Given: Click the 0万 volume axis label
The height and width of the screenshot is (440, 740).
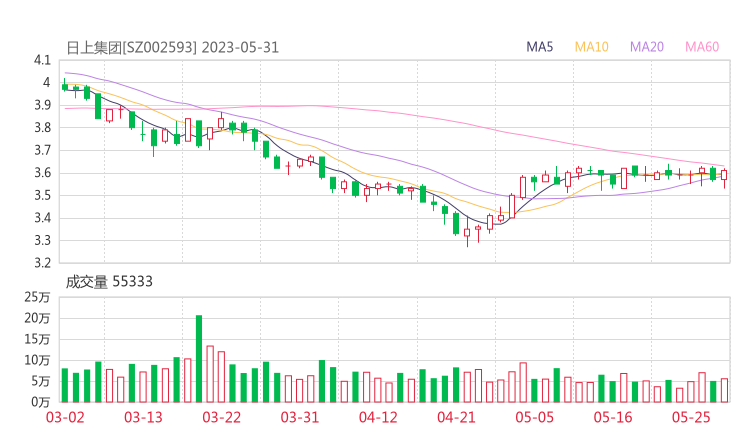Looking at the screenshot, I should pos(41,402).
